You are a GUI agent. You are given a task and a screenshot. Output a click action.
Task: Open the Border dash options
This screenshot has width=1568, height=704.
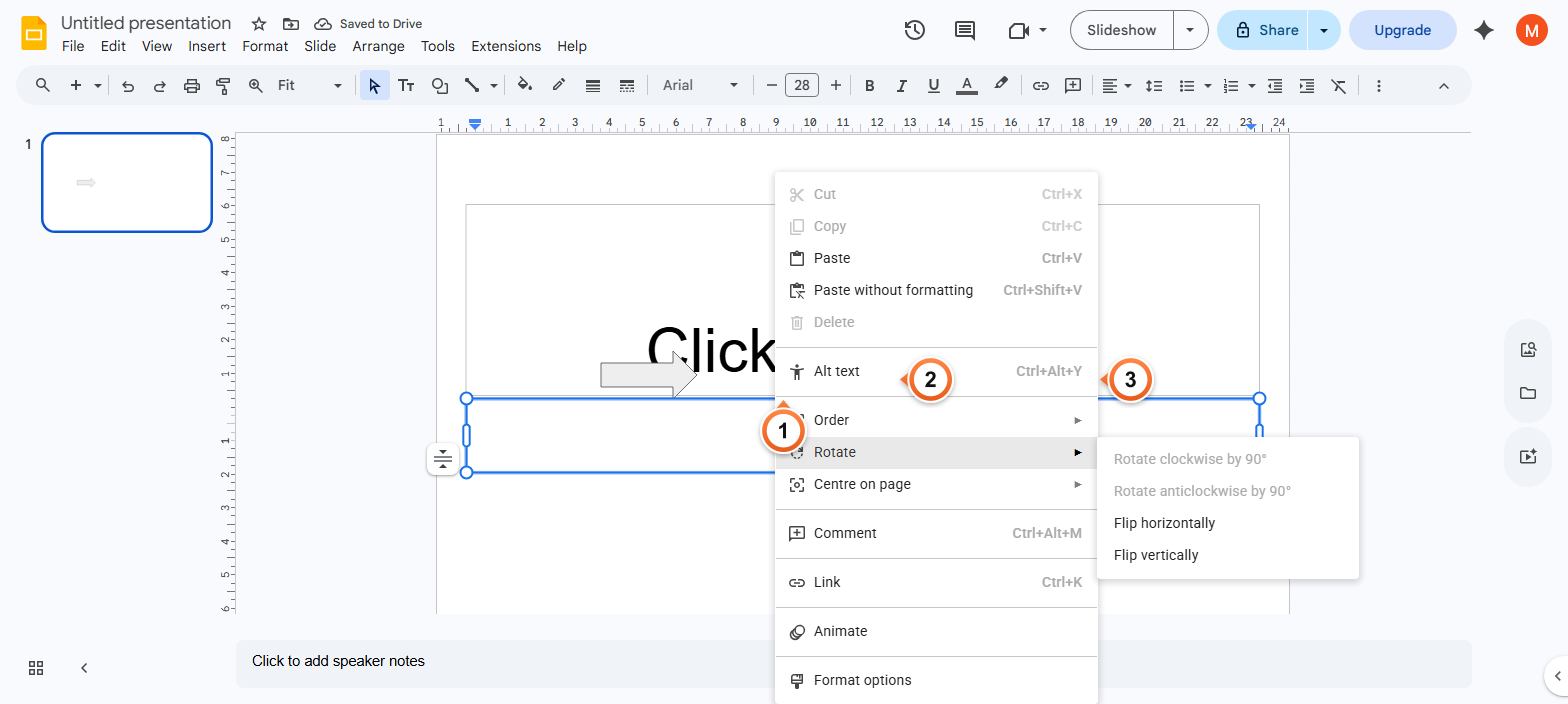pos(627,86)
